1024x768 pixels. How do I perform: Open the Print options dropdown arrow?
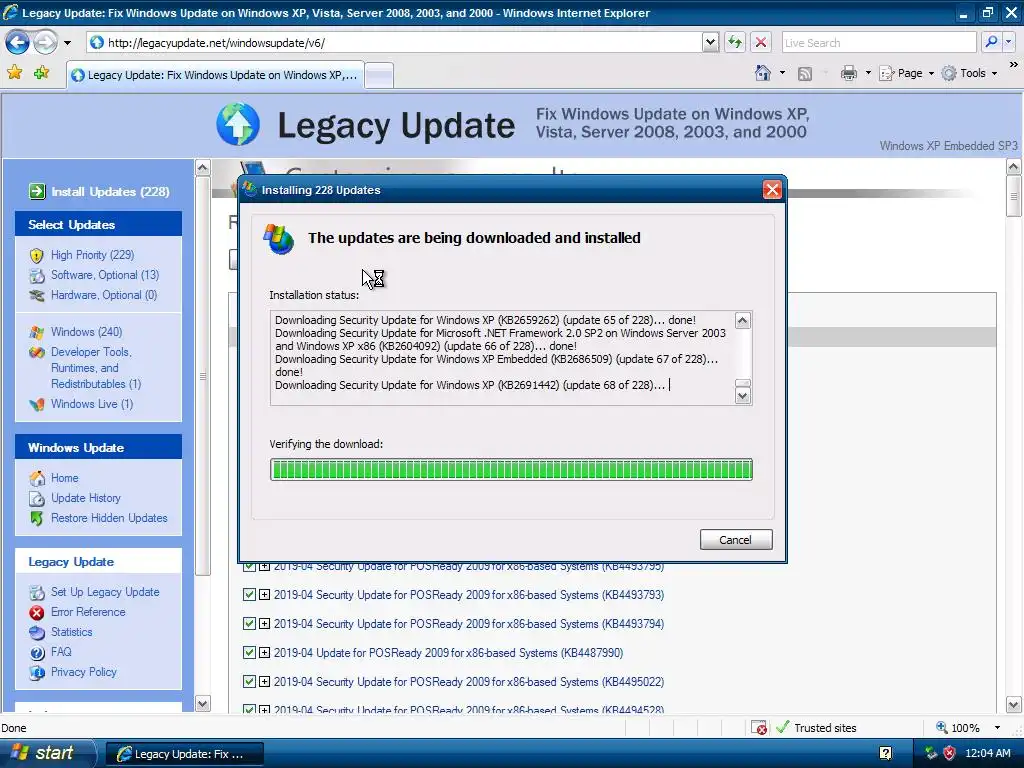point(868,73)
